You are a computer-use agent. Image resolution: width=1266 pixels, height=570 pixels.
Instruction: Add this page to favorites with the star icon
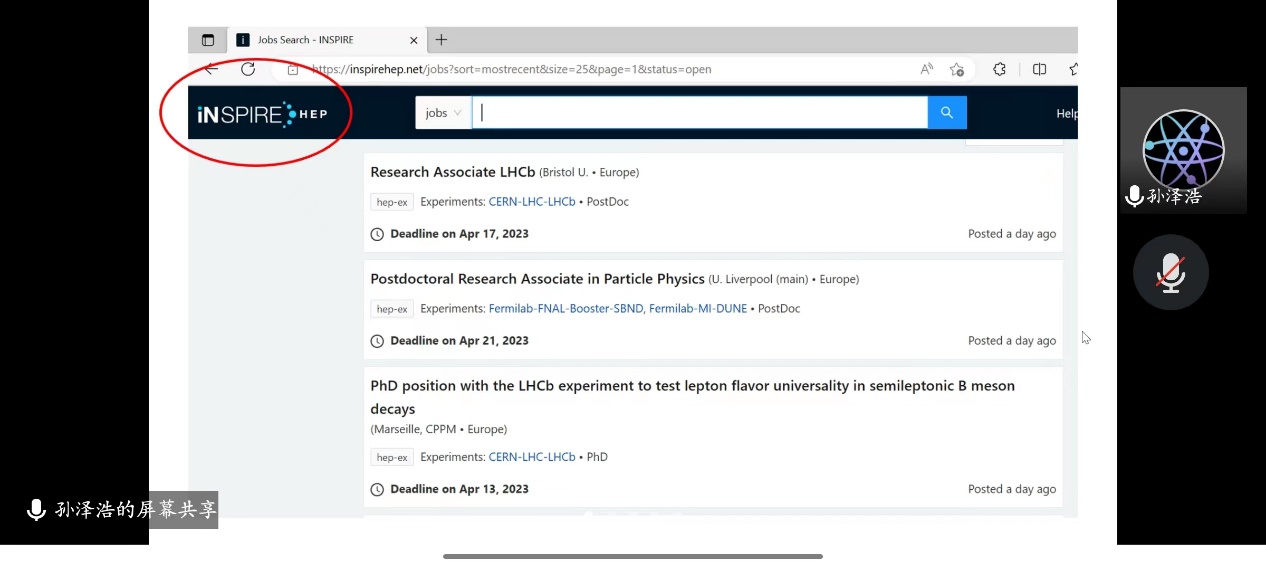tap(957, 69)
